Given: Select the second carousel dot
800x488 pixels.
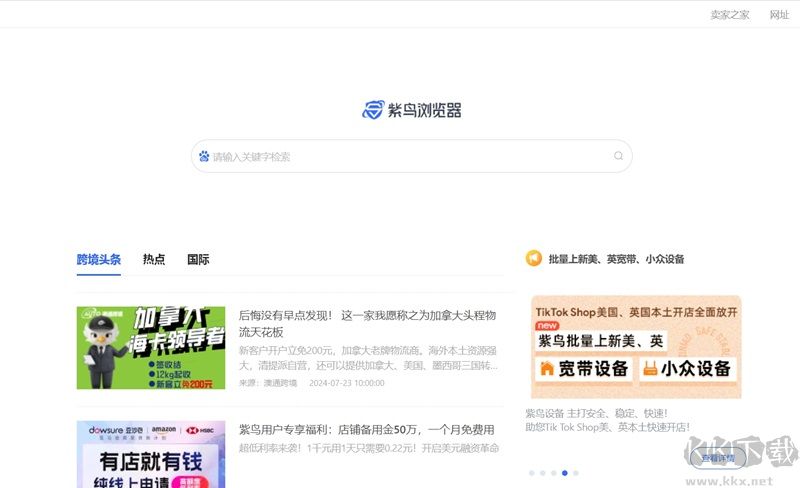Looking at the screenshot, I should click(x=542, y=473).
